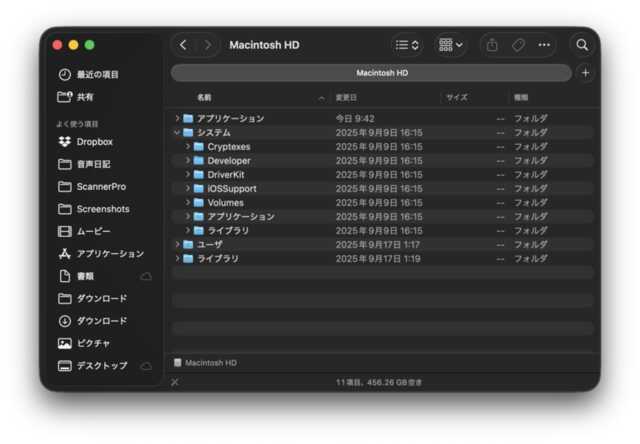The height and width of the screenshot is (444, 640).
Task: Click the iCloud icon next to 書類
Action: click(x=146, y=277)
